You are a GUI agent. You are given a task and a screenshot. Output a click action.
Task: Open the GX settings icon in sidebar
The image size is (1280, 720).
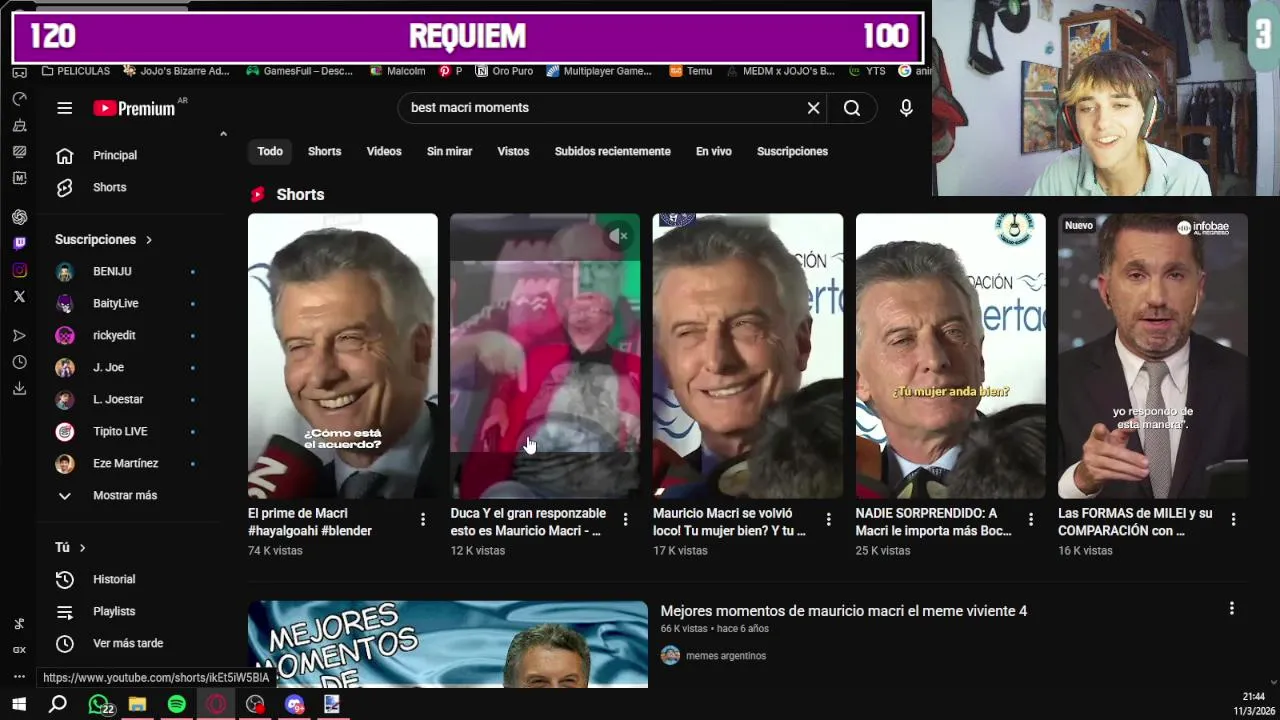pyautogui.click(x=19, y=649)
